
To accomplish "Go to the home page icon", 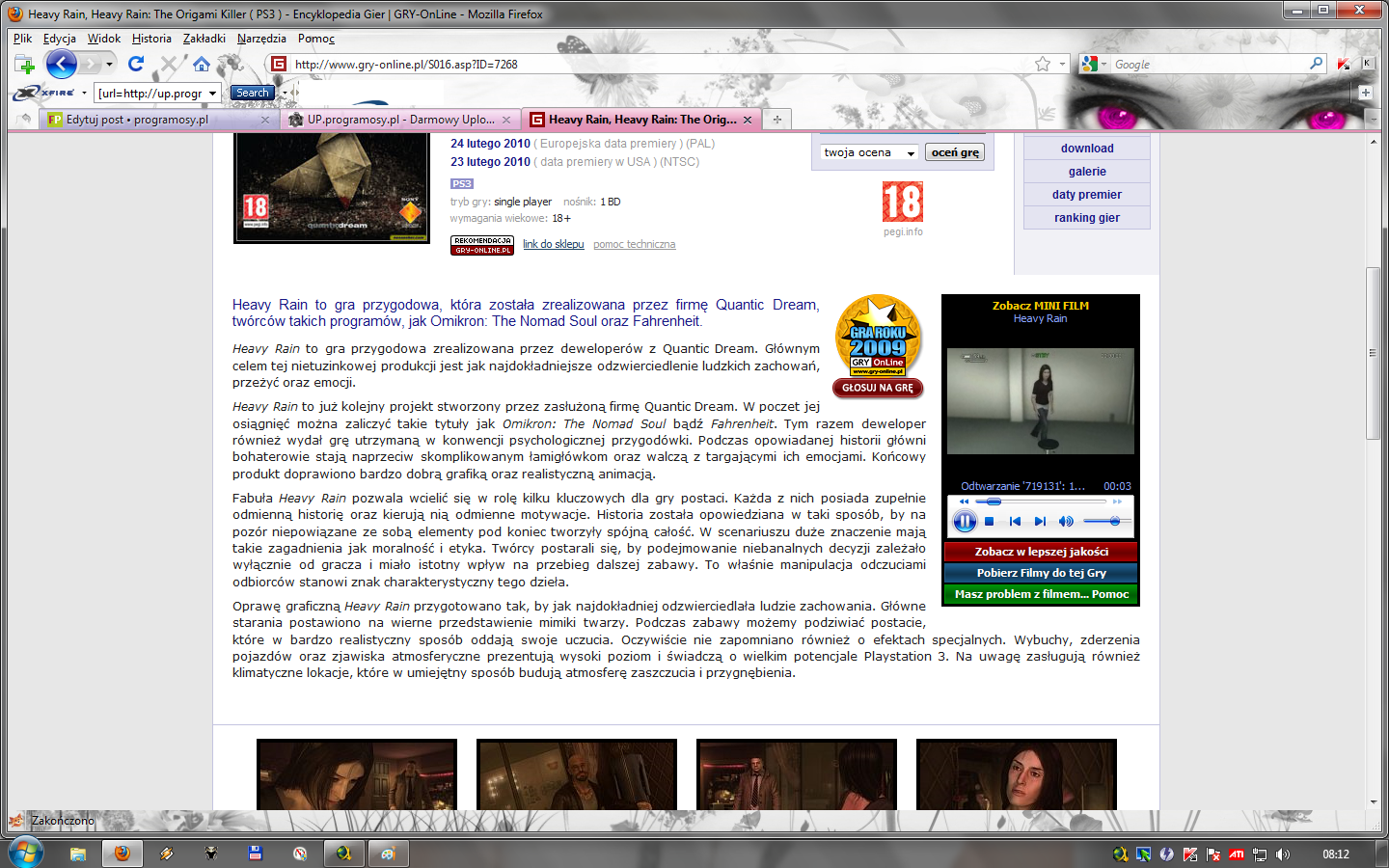I will (202, 64).
